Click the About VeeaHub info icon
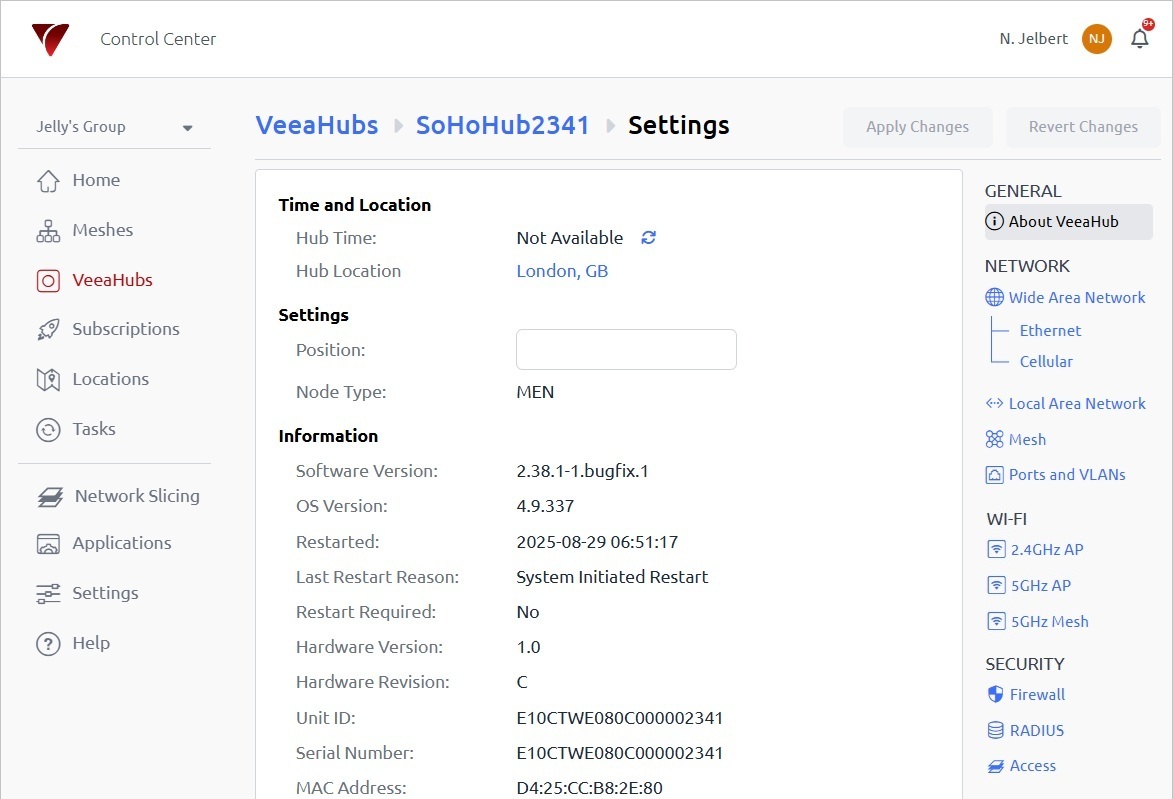Image resolution: width=1173 pixels, height=799 pixels. 994,221
